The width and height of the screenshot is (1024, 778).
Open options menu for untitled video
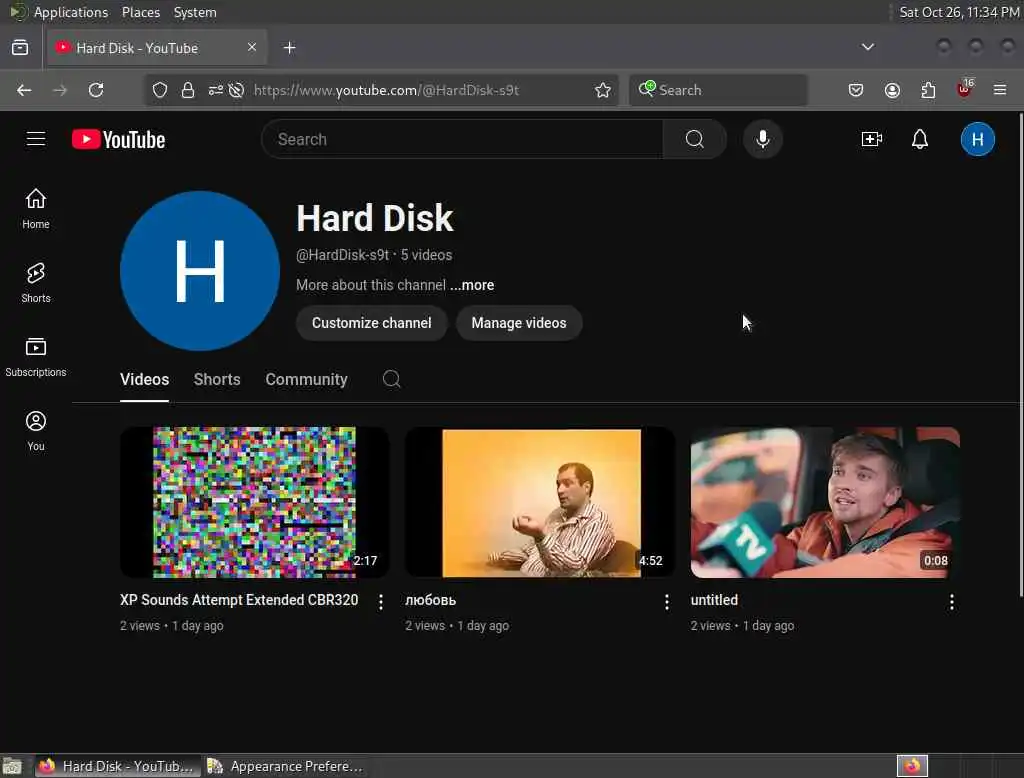click(952, 602)
